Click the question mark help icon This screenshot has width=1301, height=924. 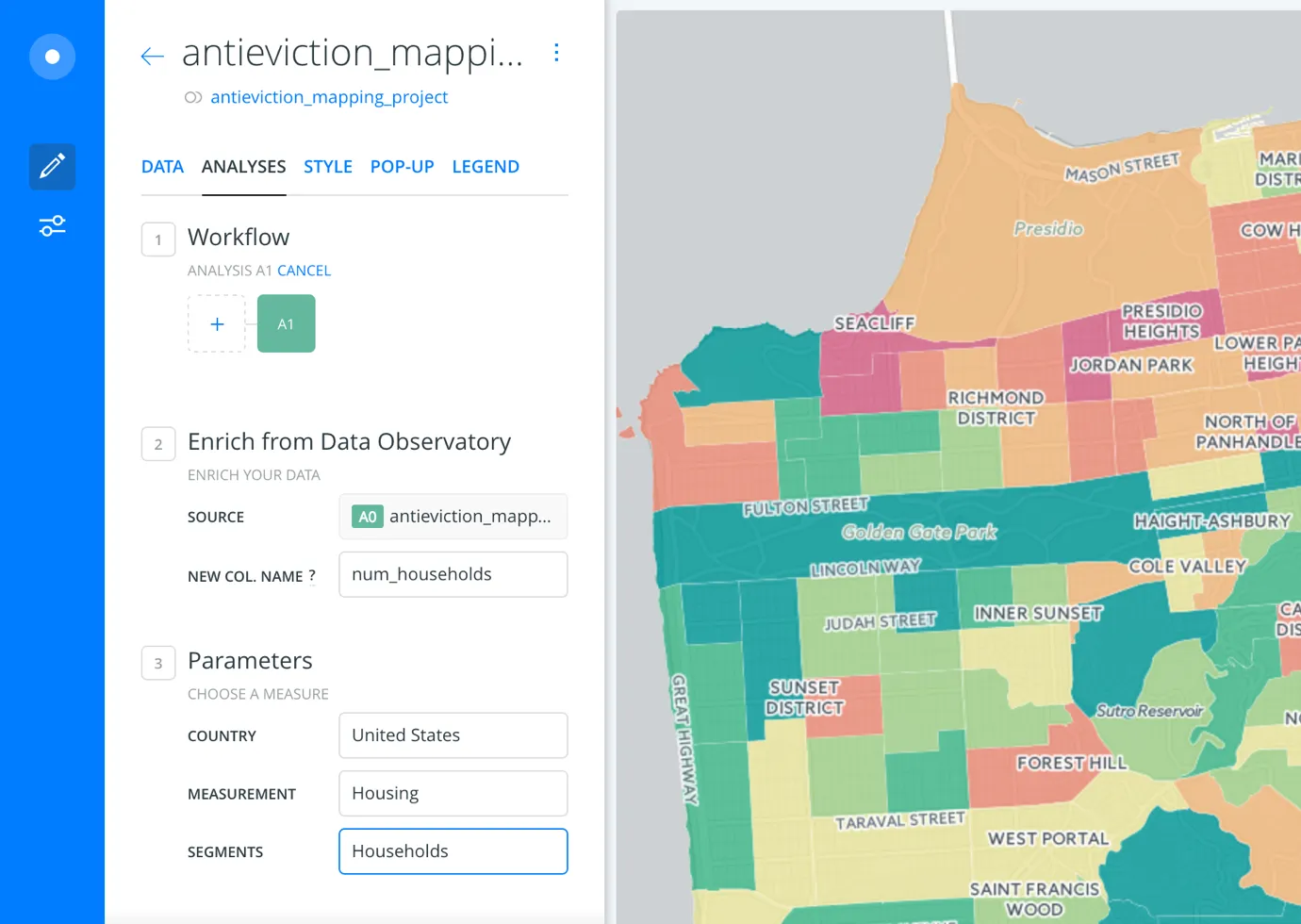[x=311, y=575]
